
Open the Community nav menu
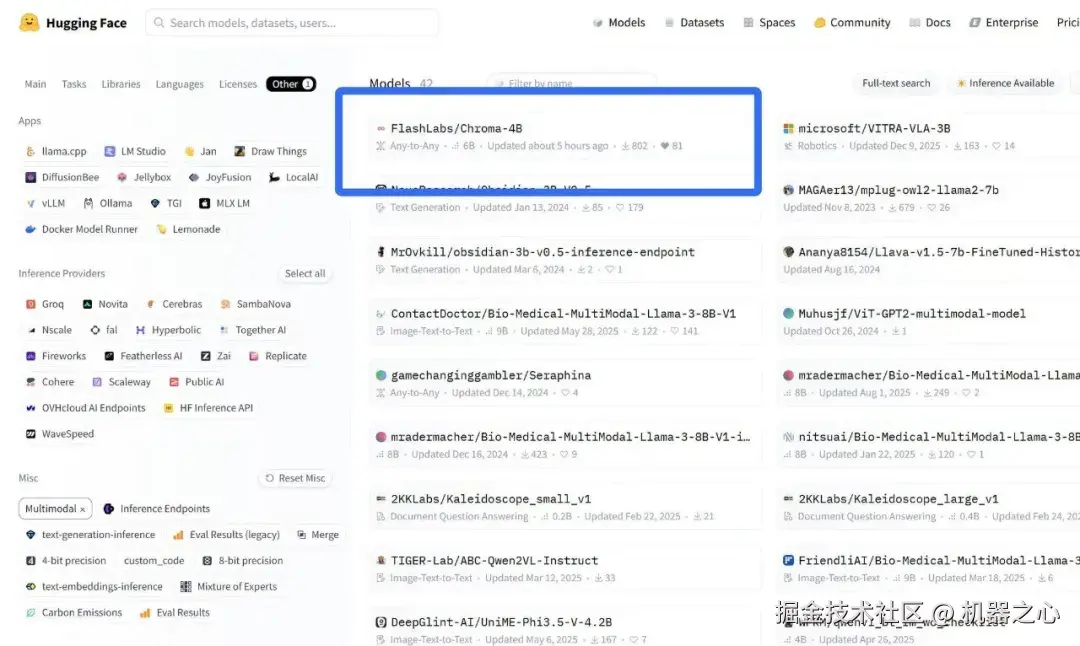coord(852,22)
